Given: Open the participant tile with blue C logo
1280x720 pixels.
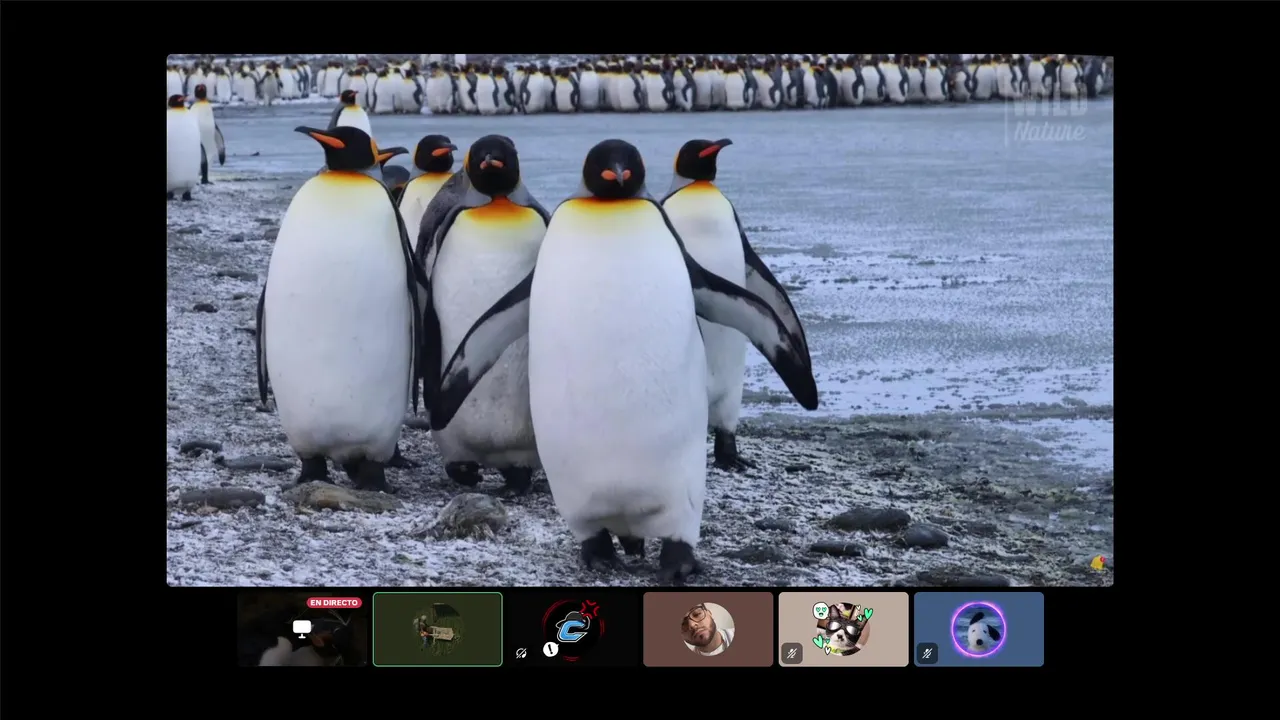Looking at the screenshot, I should point(573,629).
